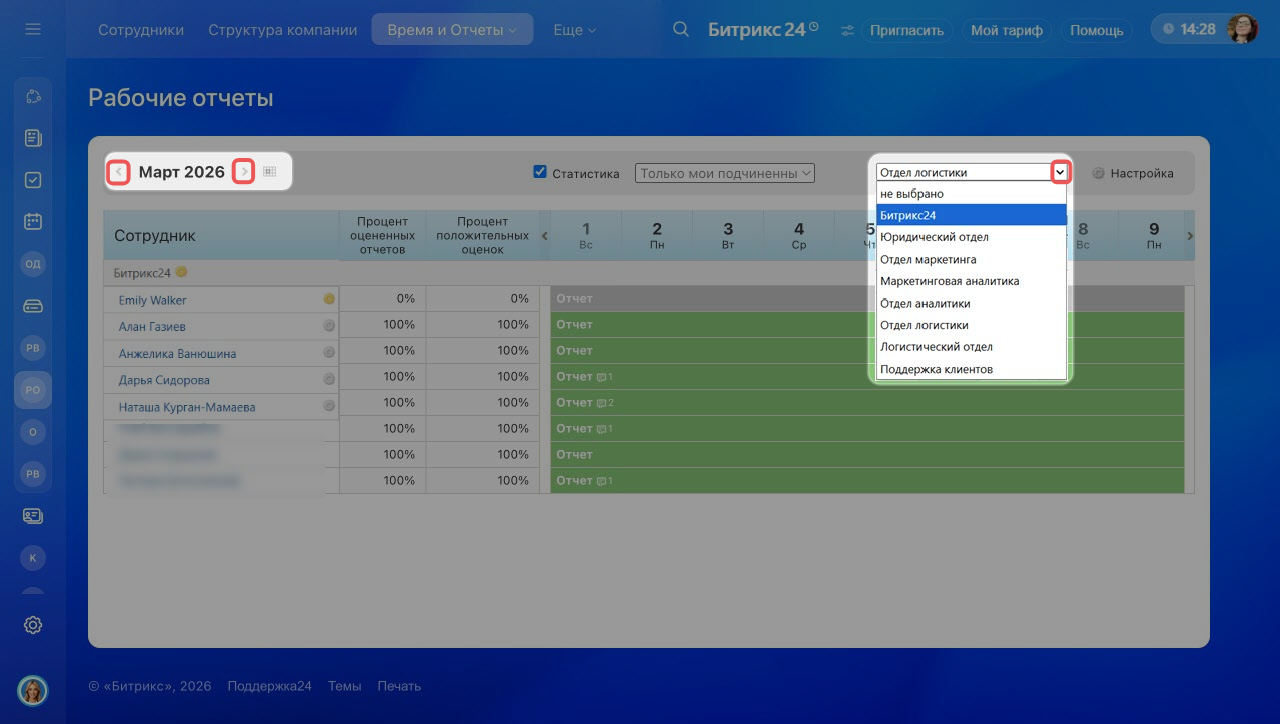Click the search magnifier icon
Viewport: 1280px width, 724px height.
(681, 30)
